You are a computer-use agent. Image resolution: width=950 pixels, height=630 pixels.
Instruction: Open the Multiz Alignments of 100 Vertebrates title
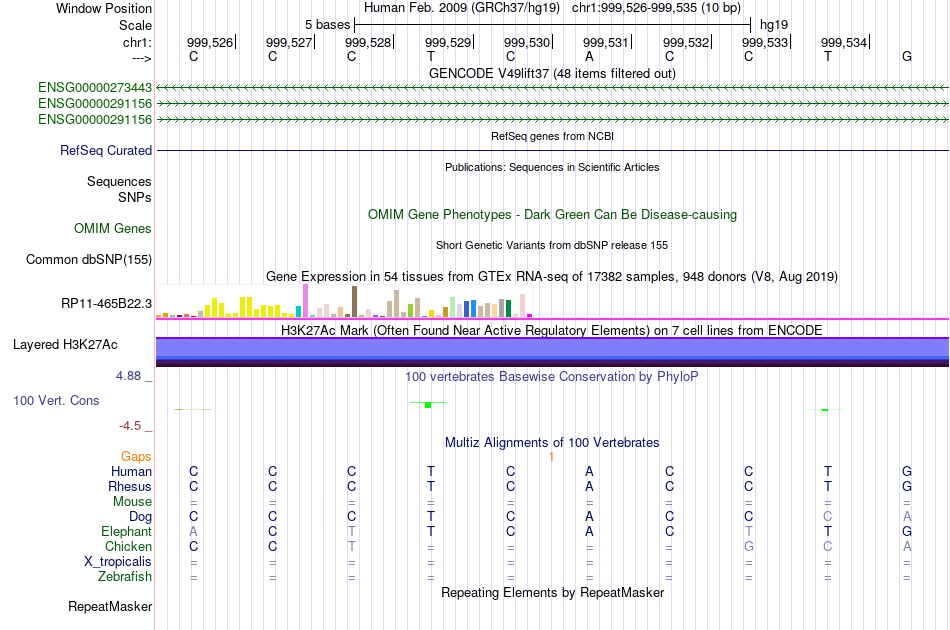tap(552, 443)
